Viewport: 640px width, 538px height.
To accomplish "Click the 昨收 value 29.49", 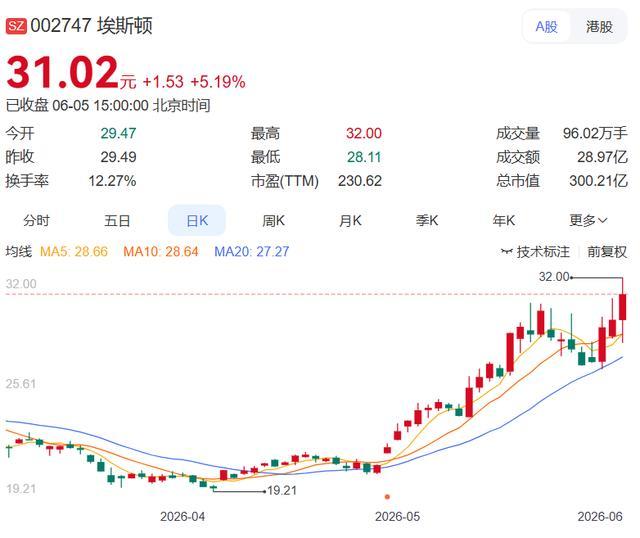I will (118, 157).
